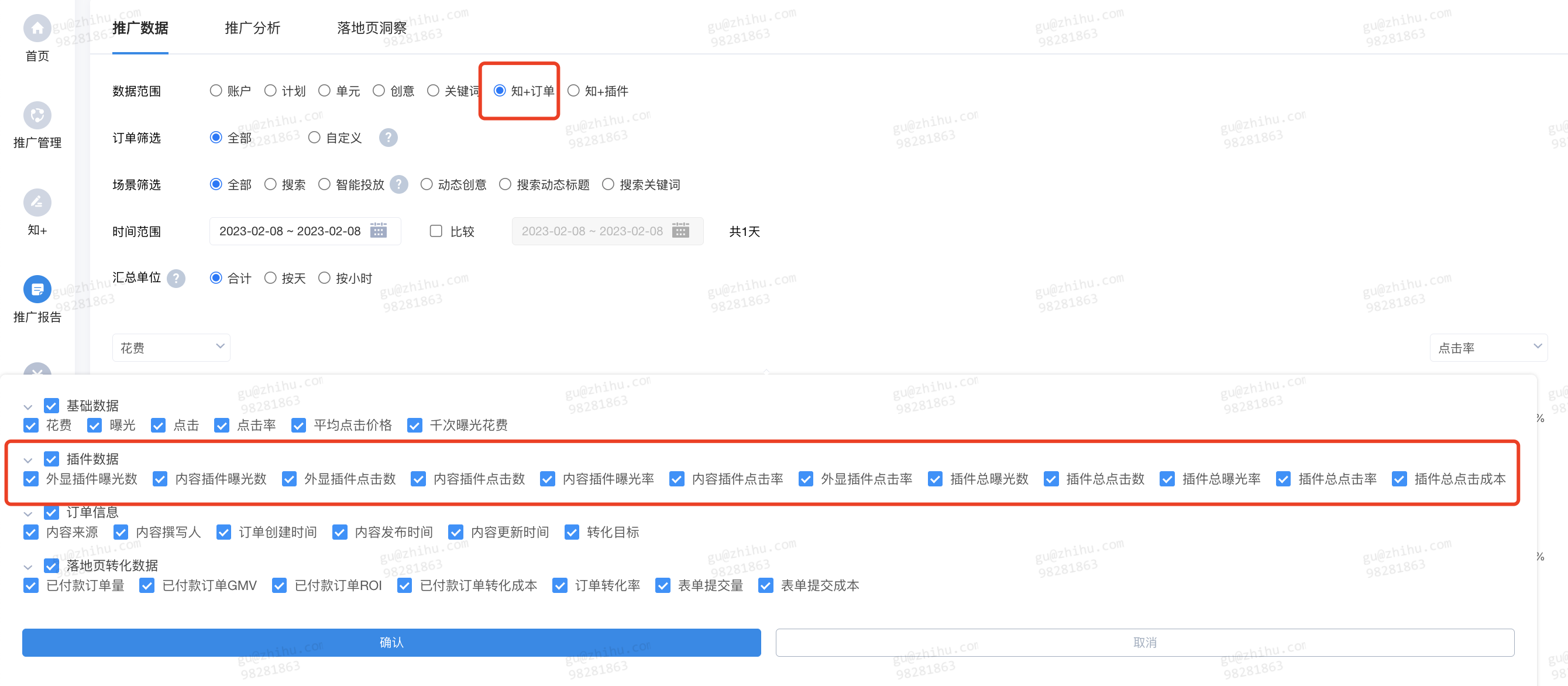Select 按天 summary unit radio
Screen dimensions: 1568x686
pos(270,278)
